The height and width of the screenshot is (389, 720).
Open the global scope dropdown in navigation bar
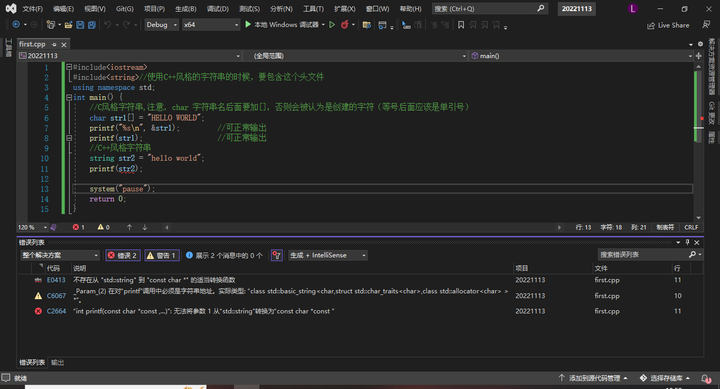(x=359, y=56)
